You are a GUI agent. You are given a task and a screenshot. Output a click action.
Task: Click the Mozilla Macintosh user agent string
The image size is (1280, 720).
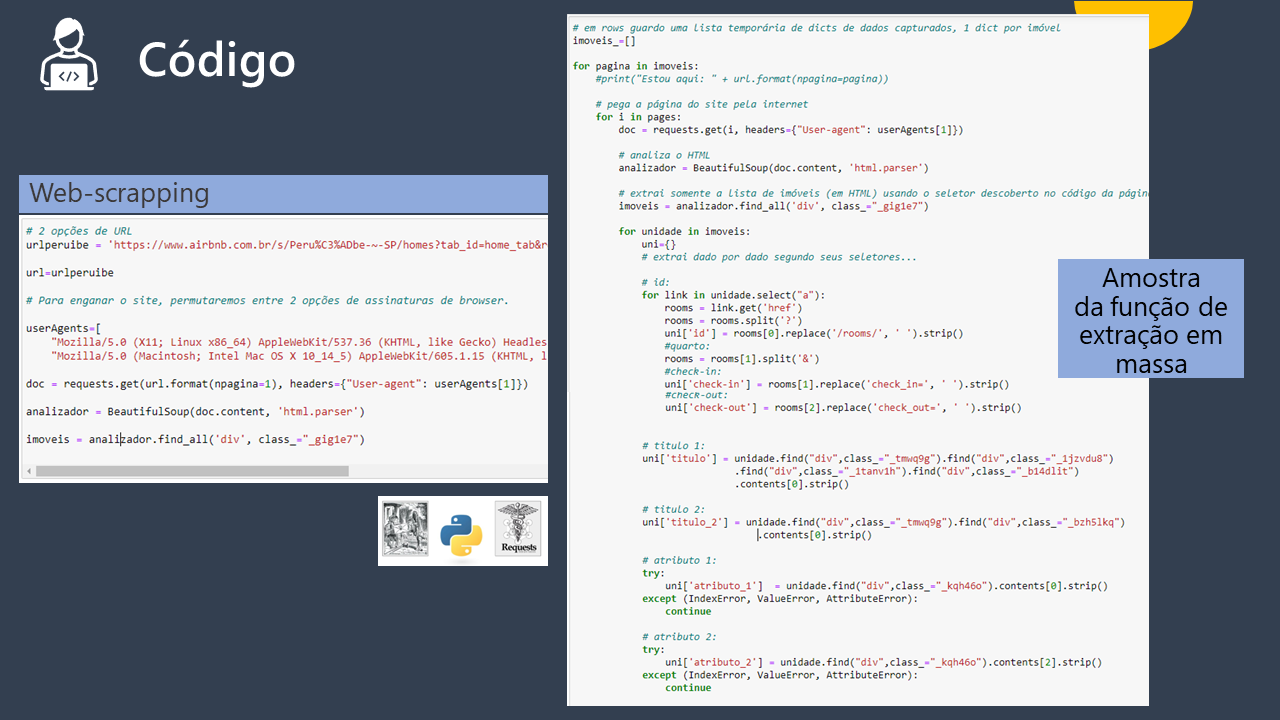[x=299, y=356]
